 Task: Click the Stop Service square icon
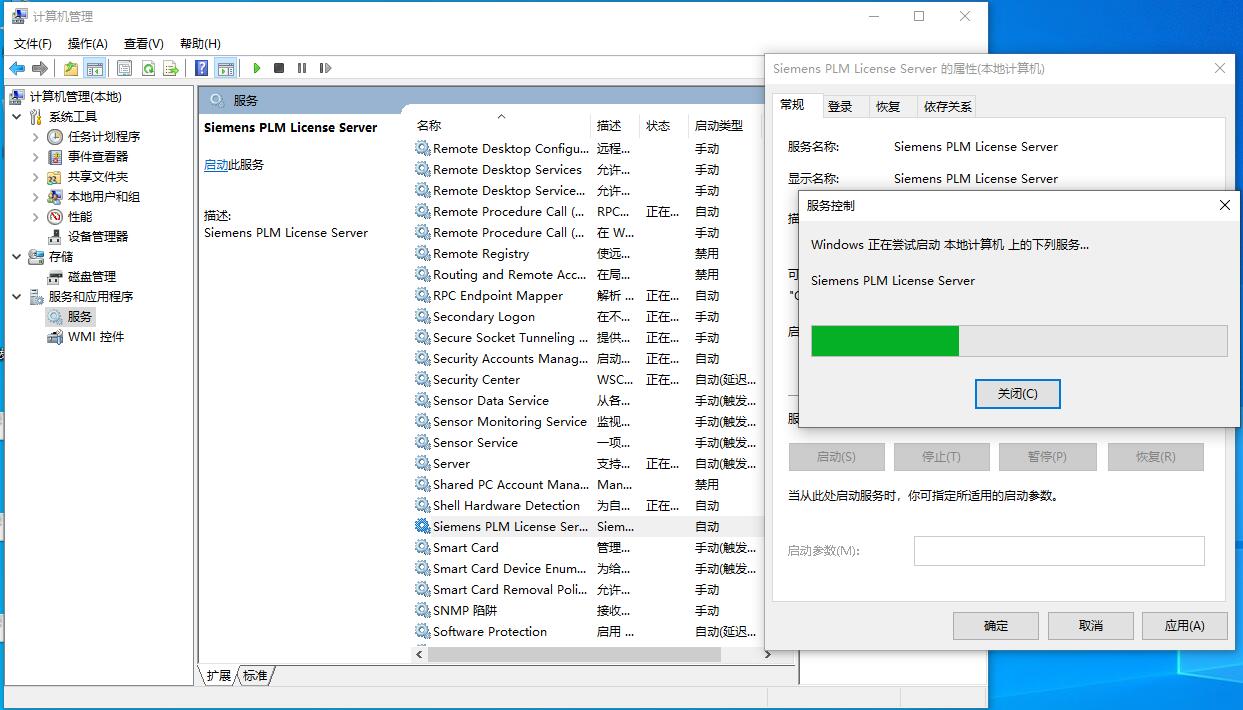pyautogui.click(x=279, y=68)
